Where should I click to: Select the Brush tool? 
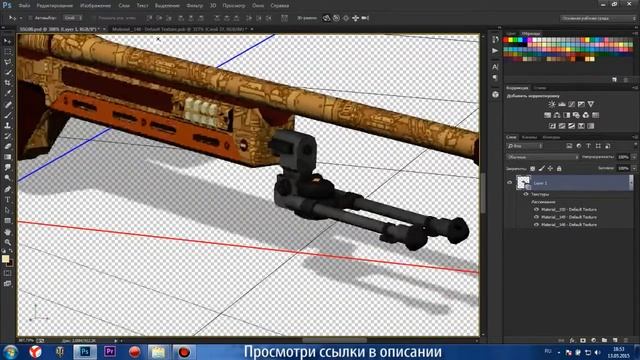(x=7, y=116)
